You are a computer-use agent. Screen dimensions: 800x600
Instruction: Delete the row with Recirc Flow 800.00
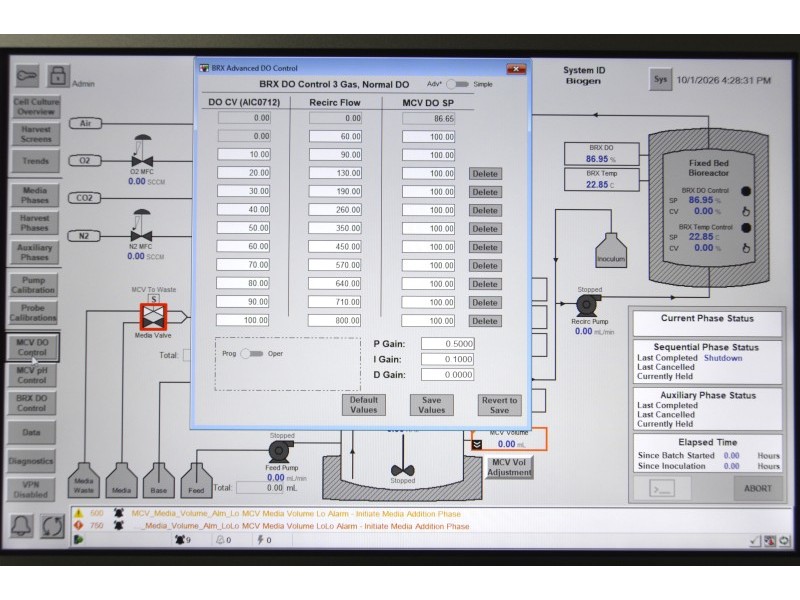pos(485,321)
